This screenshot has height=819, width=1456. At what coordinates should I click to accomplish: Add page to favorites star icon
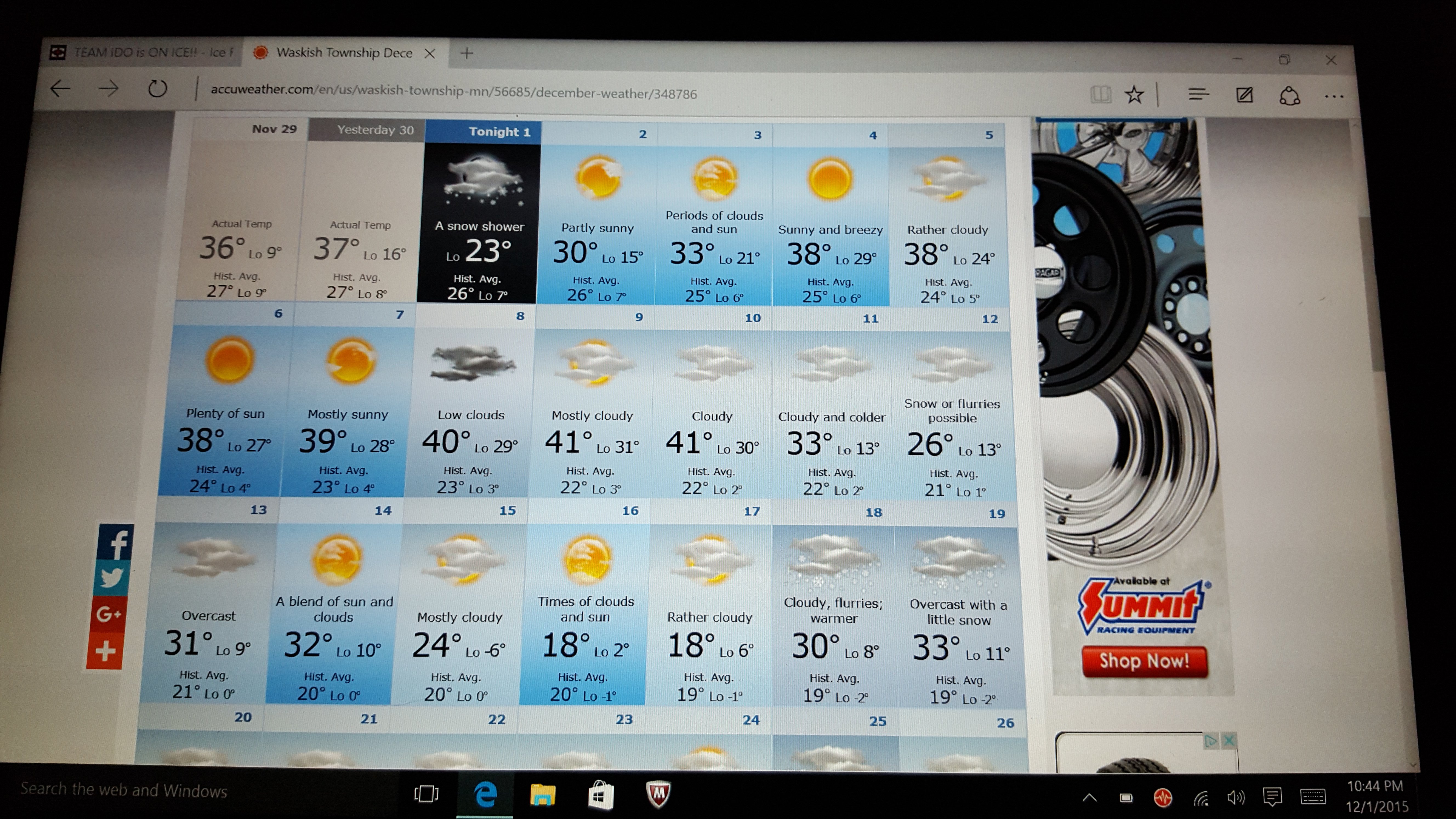point(1134,94)
